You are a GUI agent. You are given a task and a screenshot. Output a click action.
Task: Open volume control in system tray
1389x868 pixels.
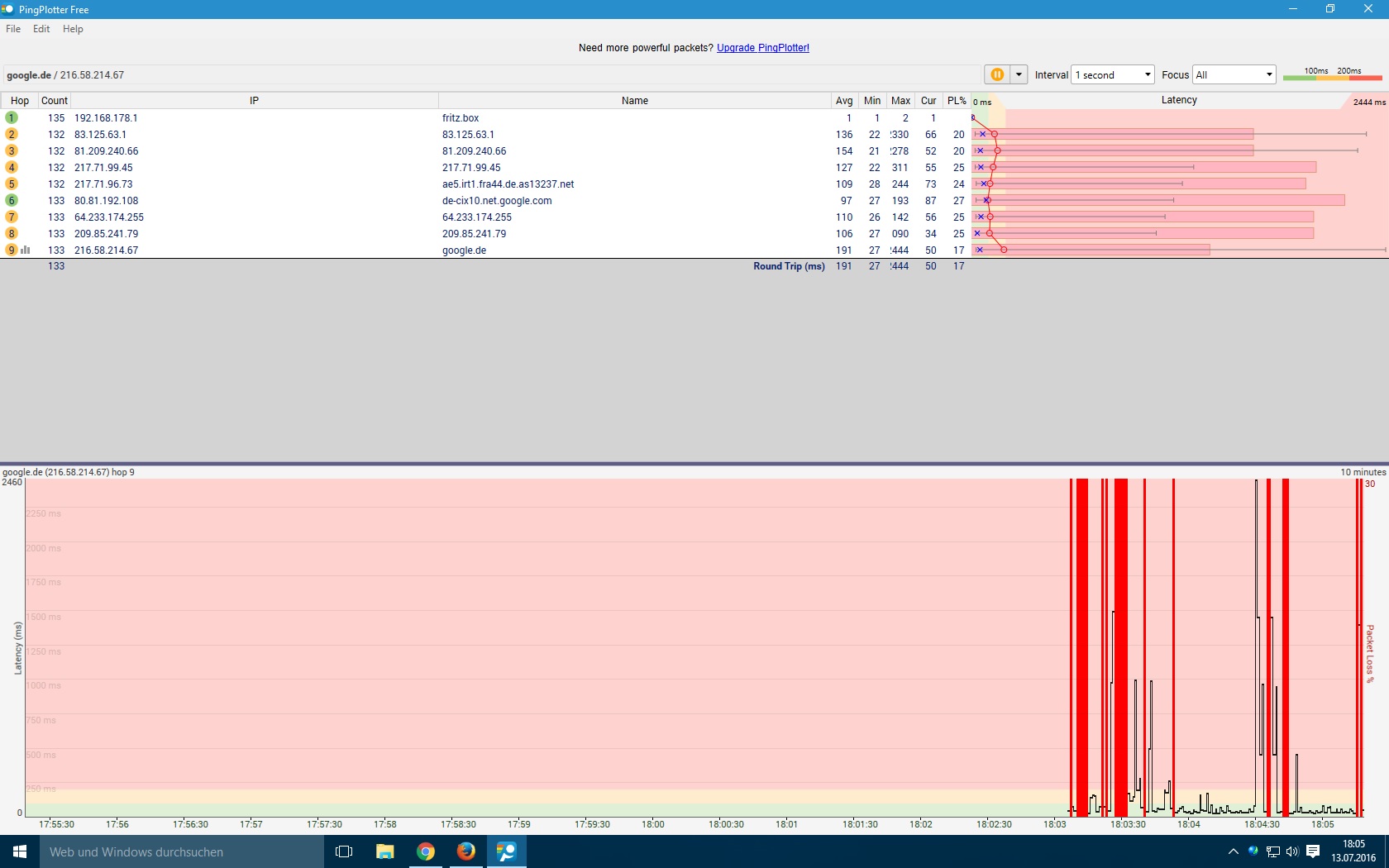(1292, 851)
